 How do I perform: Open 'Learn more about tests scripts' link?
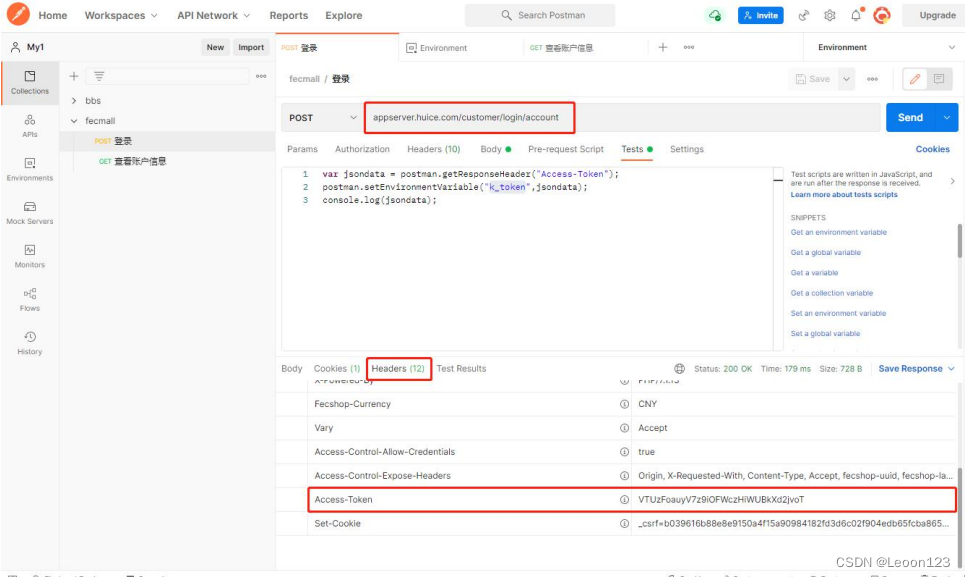[x=844, y=194]
